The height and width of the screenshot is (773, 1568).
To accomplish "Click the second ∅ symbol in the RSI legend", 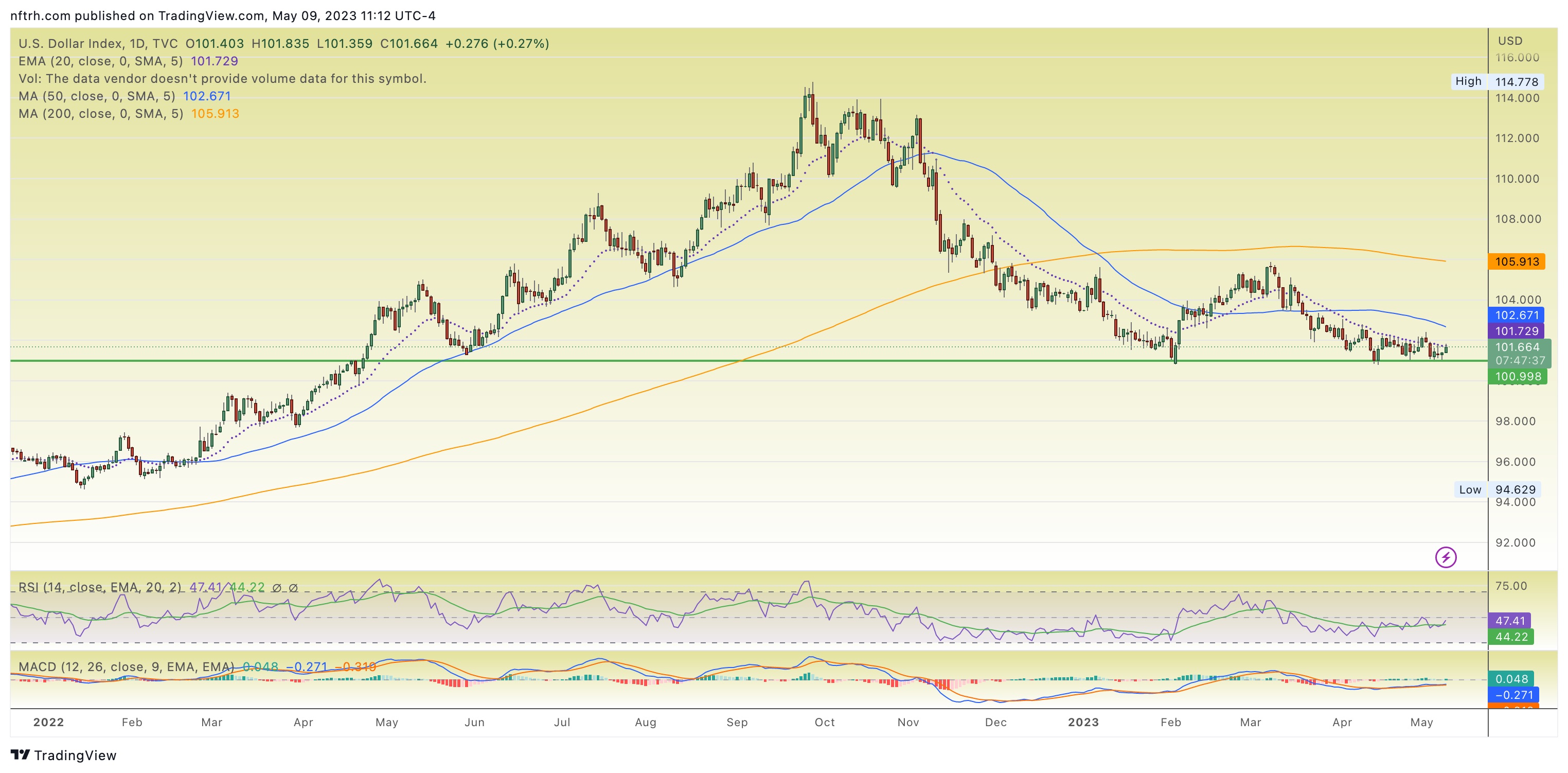I will (293, 588).
